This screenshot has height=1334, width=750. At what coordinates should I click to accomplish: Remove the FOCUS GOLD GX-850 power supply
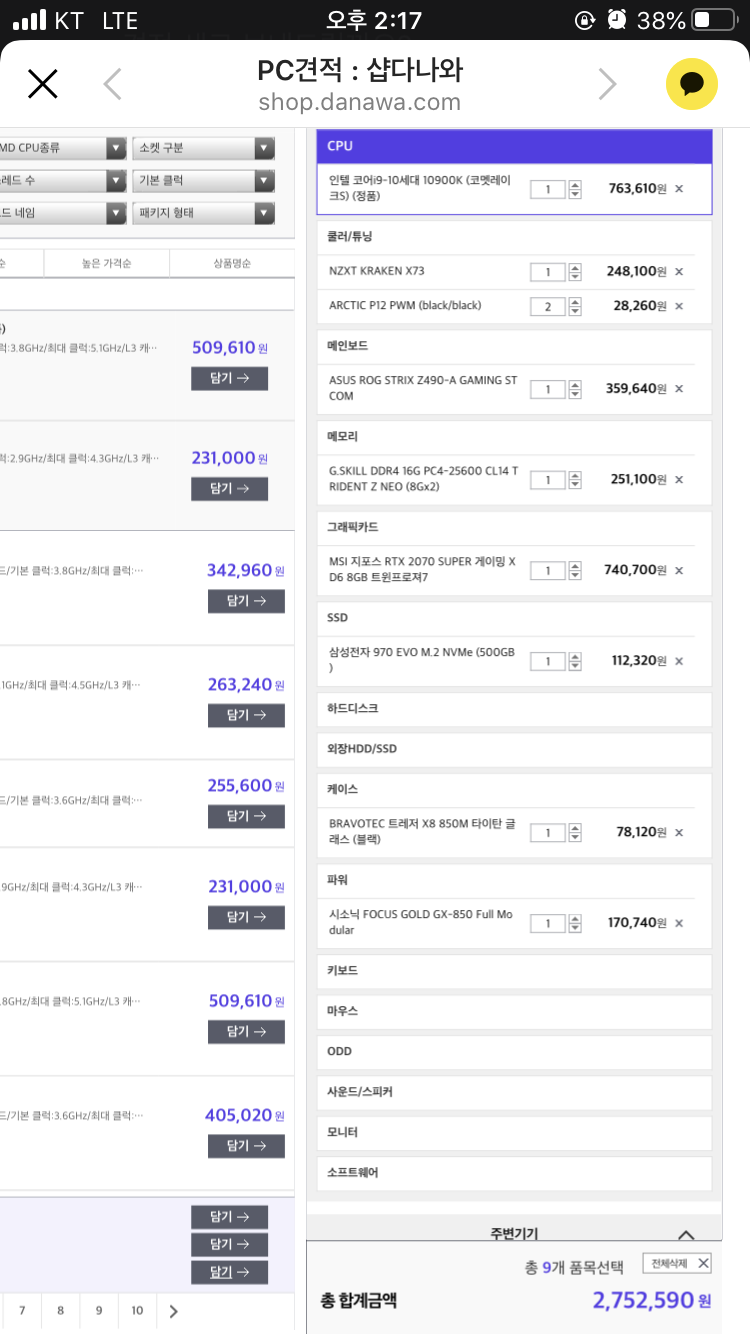[x=679, y=923]
